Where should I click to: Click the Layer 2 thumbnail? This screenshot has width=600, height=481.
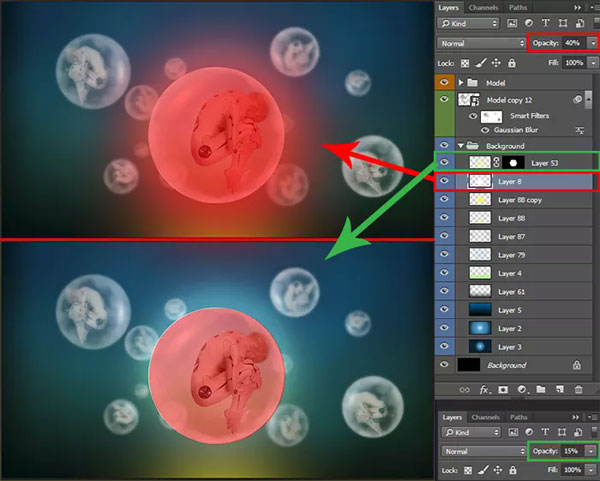click(x=480, y=328)
